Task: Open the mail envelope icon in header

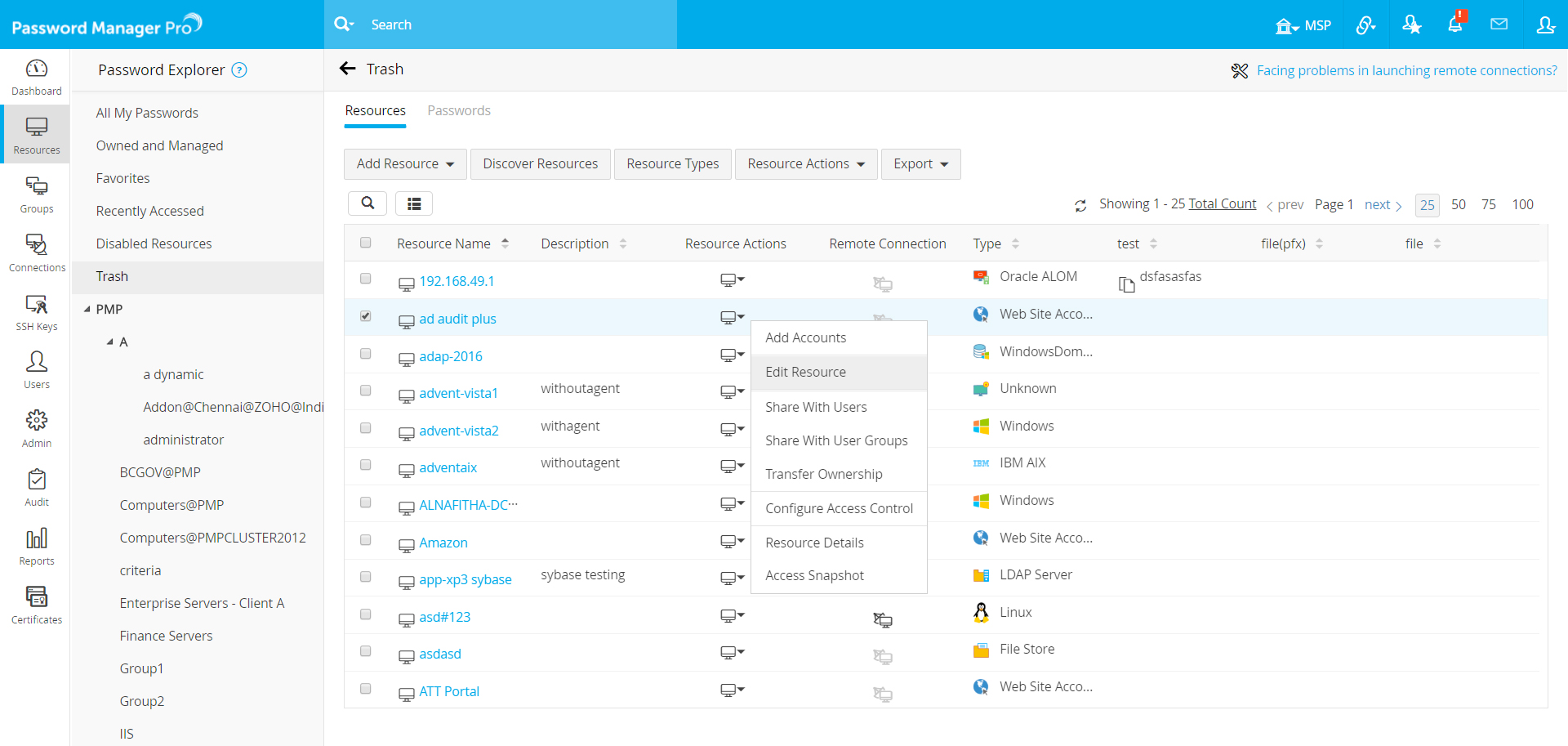Action: pos(1499,25)
